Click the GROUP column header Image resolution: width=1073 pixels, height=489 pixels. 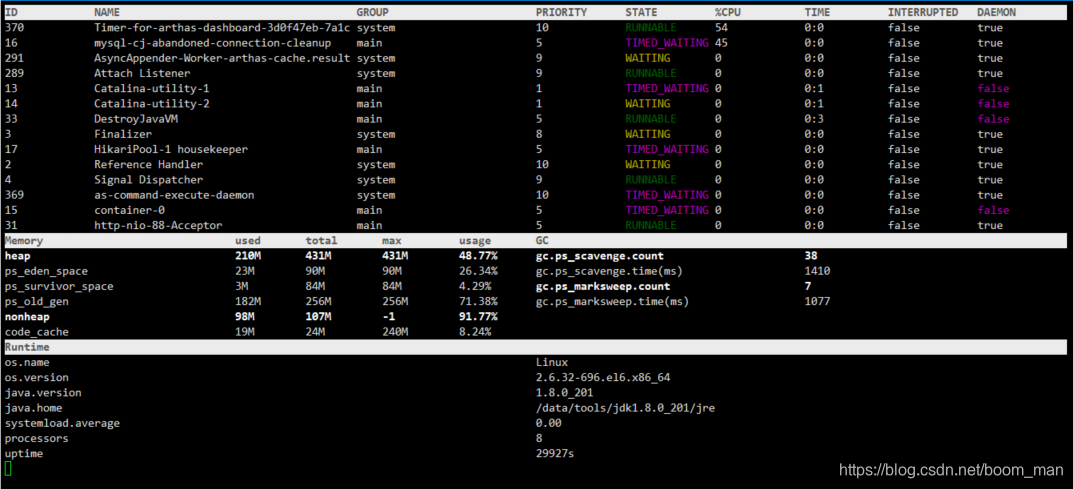click(372, 12)
